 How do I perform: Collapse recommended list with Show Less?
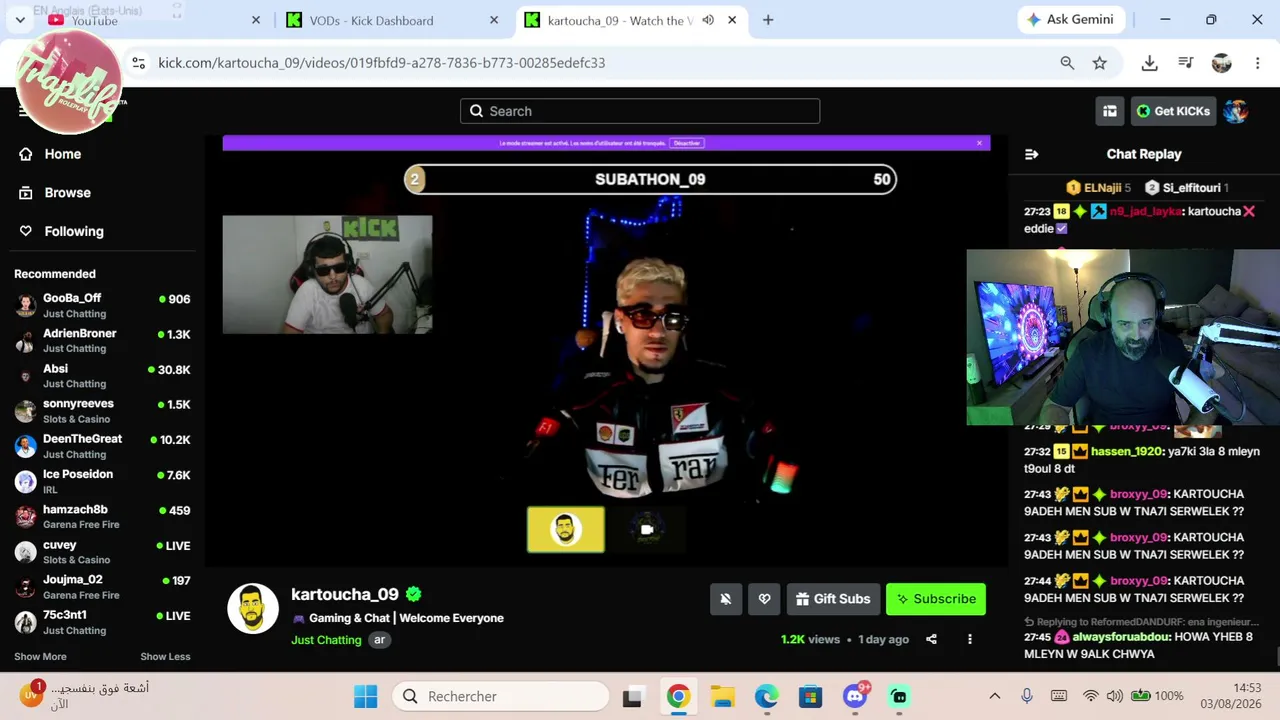pyautogui.click(x=165, y=657)
